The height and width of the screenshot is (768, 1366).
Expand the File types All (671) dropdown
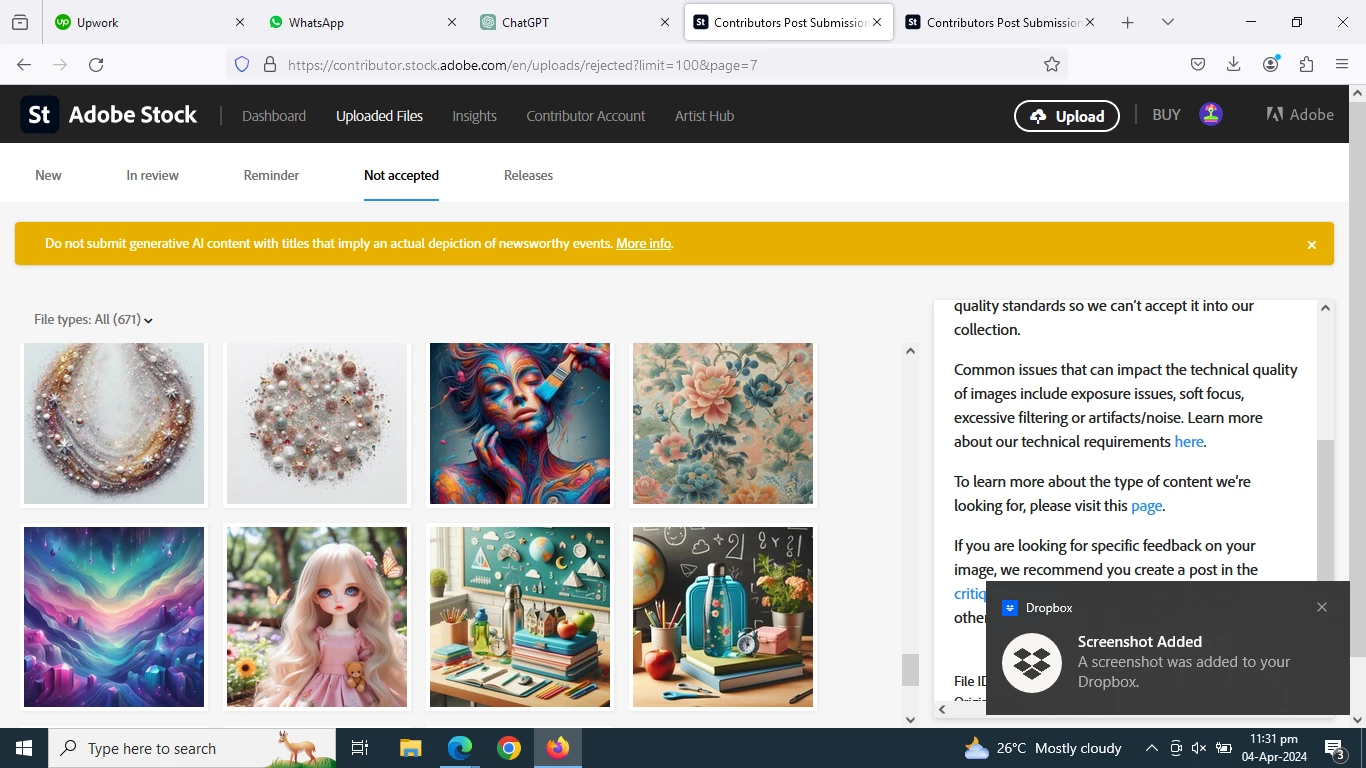point(94,320)
